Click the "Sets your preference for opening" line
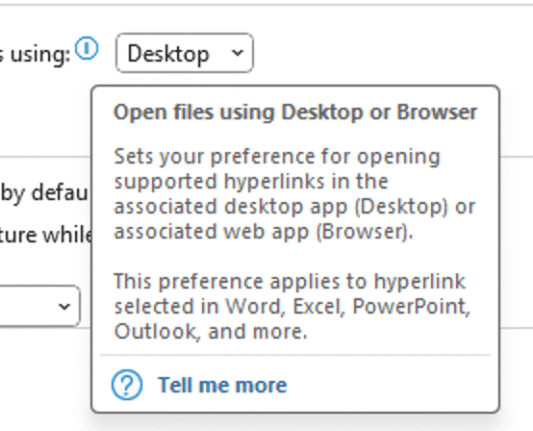 (x=277, y=157)
